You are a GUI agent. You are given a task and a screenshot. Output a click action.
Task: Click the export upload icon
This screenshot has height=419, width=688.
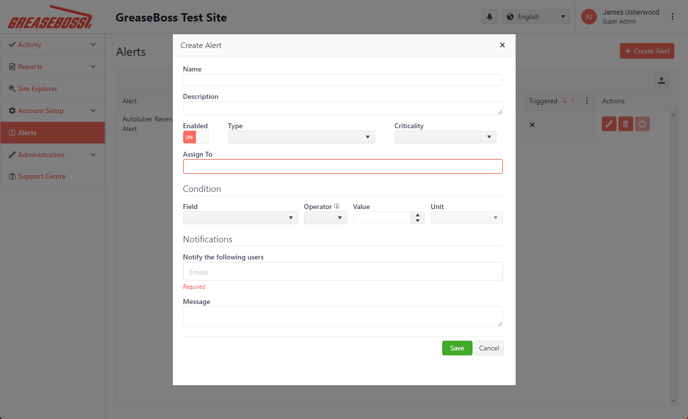click(661, 80)
